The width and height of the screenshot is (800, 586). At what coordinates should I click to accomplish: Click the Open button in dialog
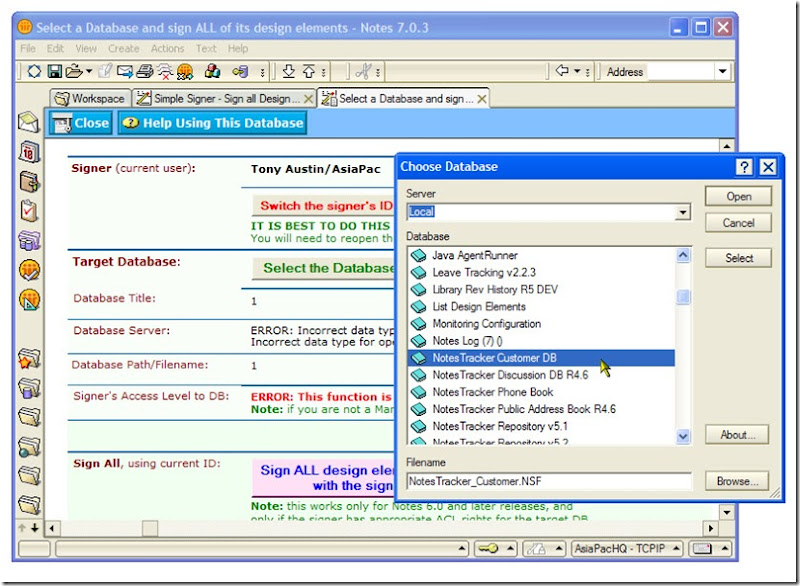pyautogui.click(x=739, y=196)
